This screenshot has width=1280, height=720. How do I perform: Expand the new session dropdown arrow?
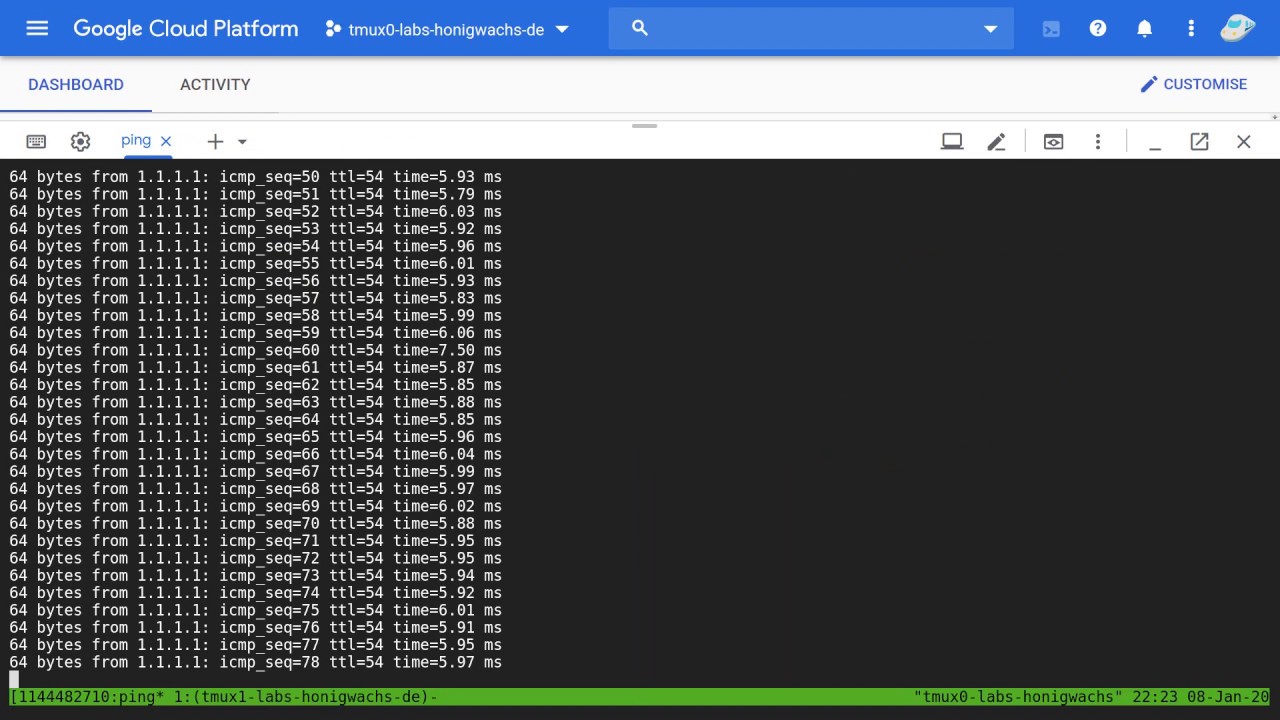coord(242,142)
